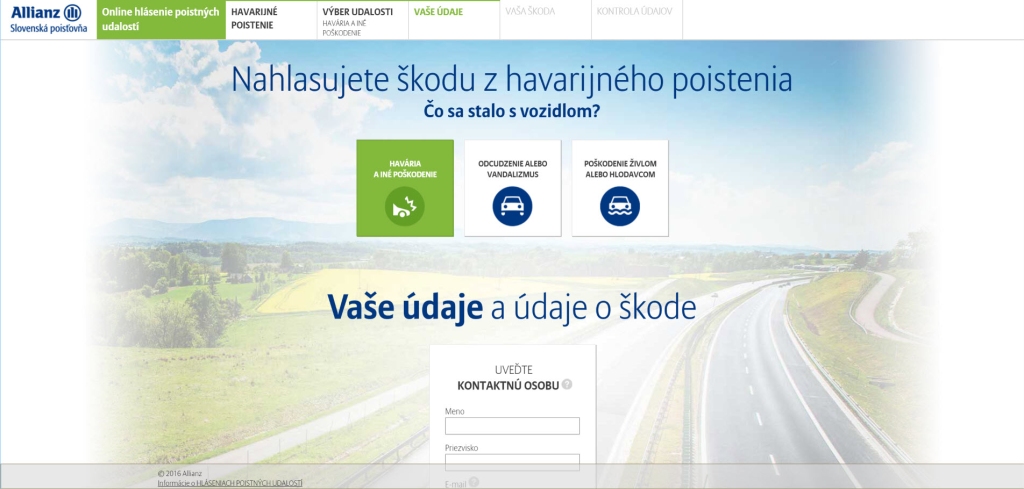The image size is (1024, 489).
Task: Click the Allianz Slovenská poisťovňa logo
Action: click(48, 19)
